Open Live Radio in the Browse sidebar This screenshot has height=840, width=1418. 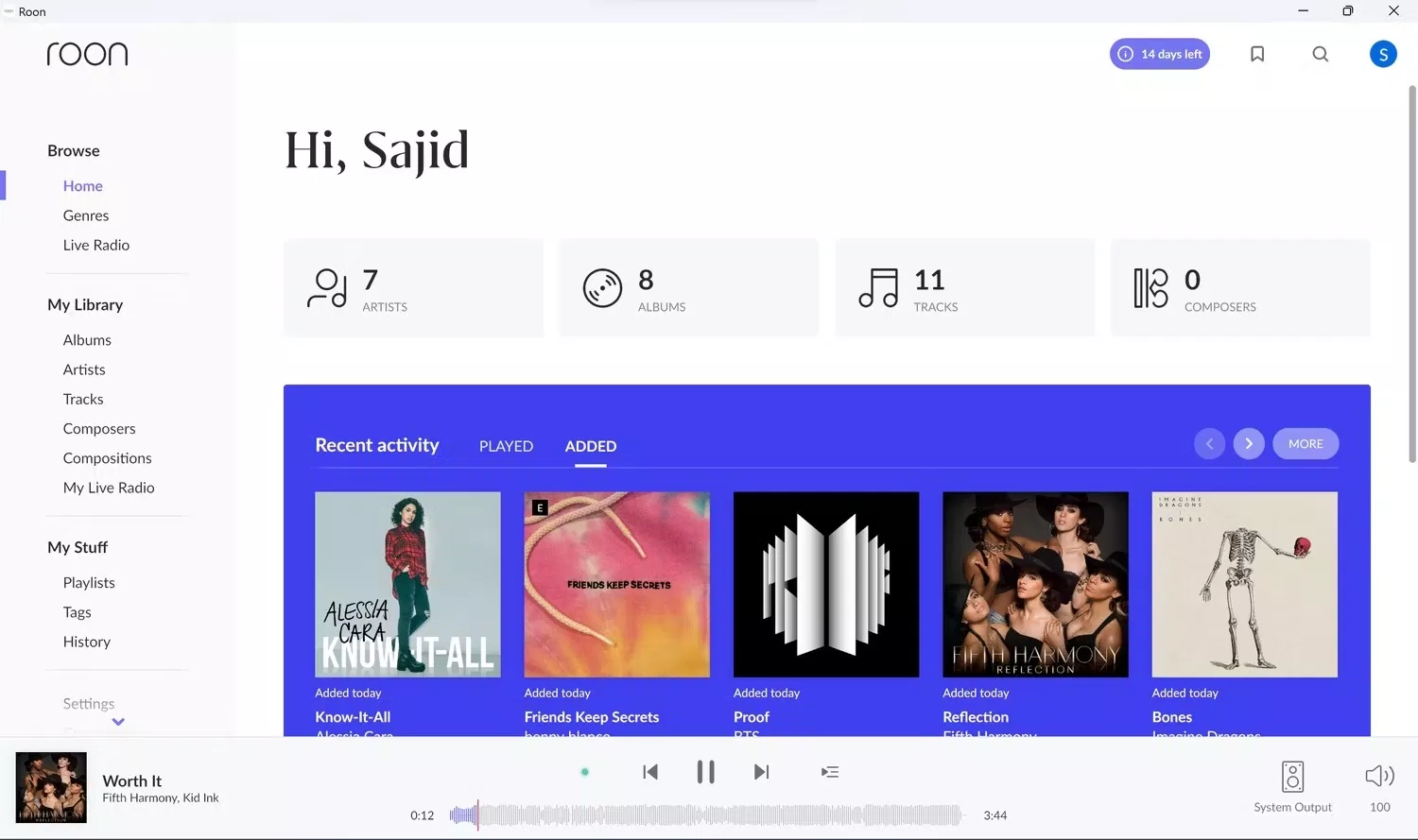click(x=96, y=245)
